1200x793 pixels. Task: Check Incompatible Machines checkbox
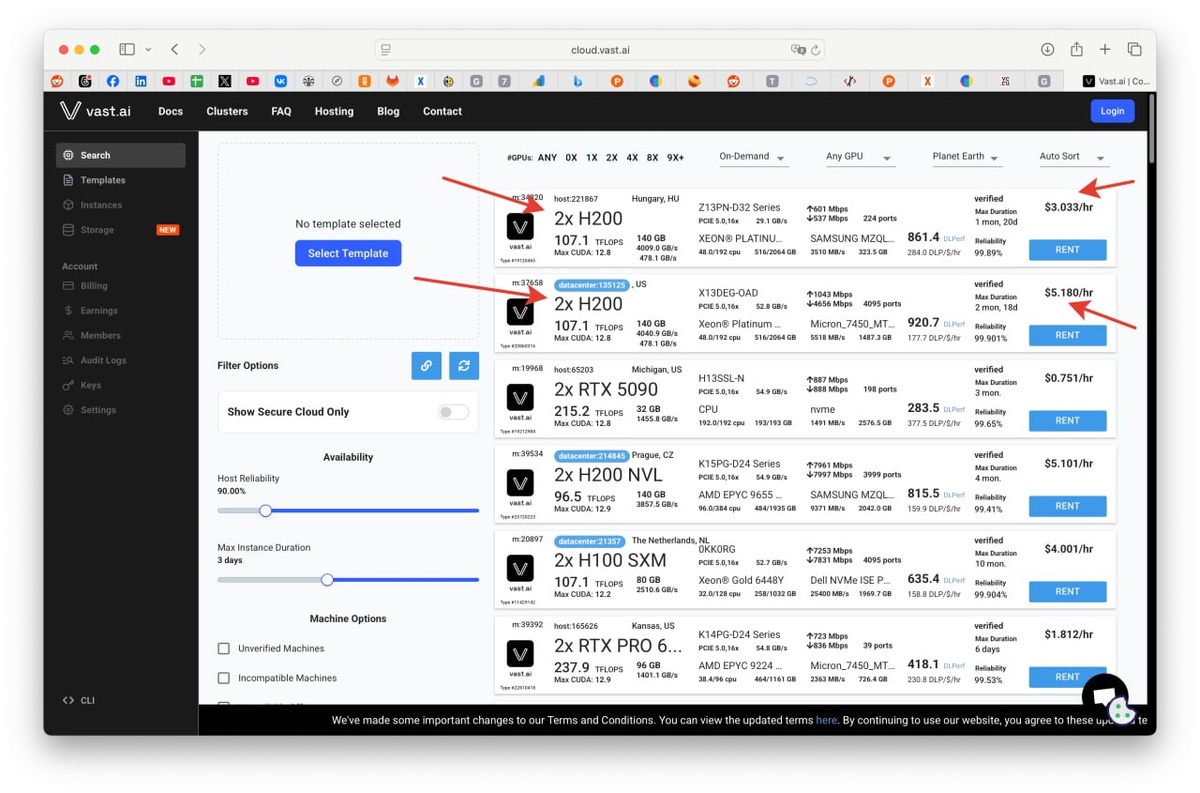[x=224, y=678]
